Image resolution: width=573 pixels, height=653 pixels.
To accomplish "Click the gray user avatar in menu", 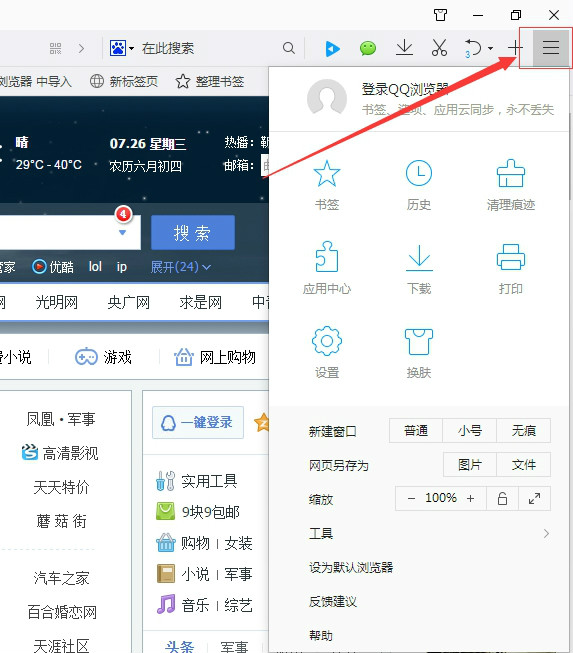I will [327, 99].
